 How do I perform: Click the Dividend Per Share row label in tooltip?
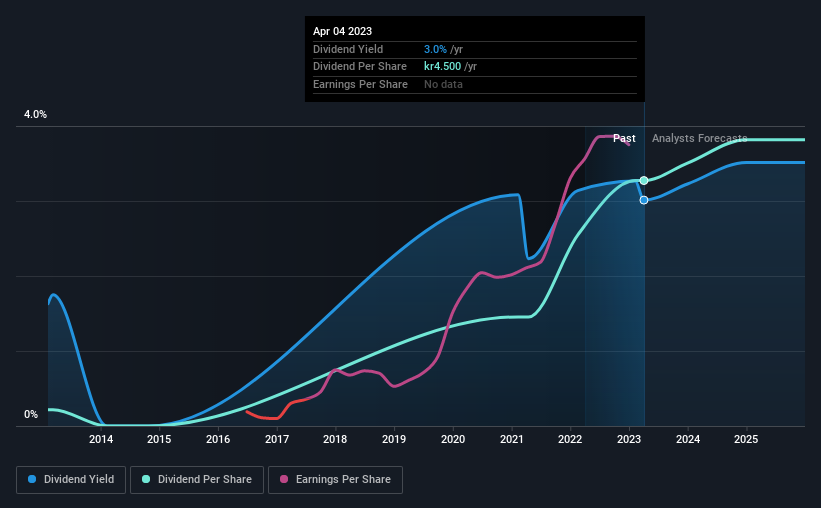360,67
